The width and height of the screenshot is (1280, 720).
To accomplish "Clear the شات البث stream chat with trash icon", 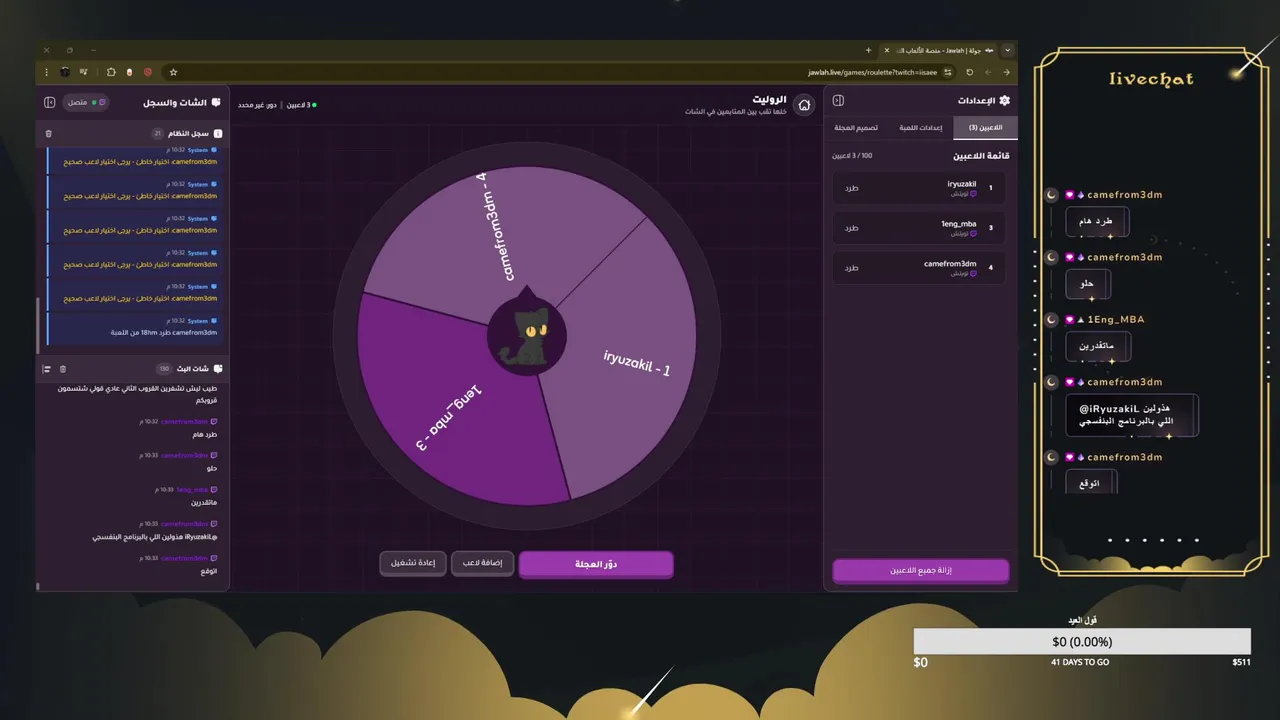I will [63, 369].
